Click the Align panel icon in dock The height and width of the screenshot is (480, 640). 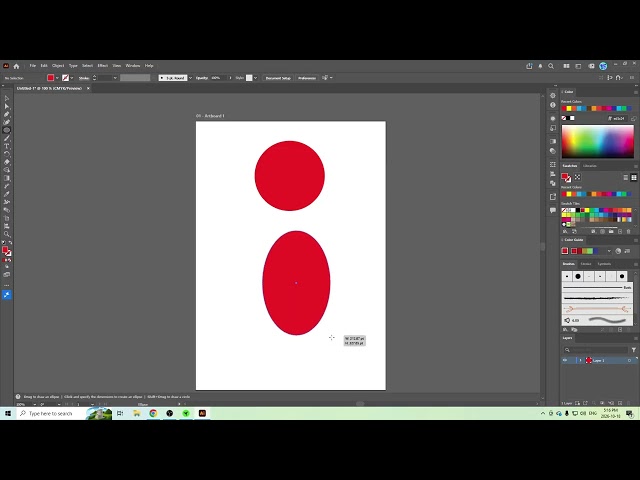[553, 174]
